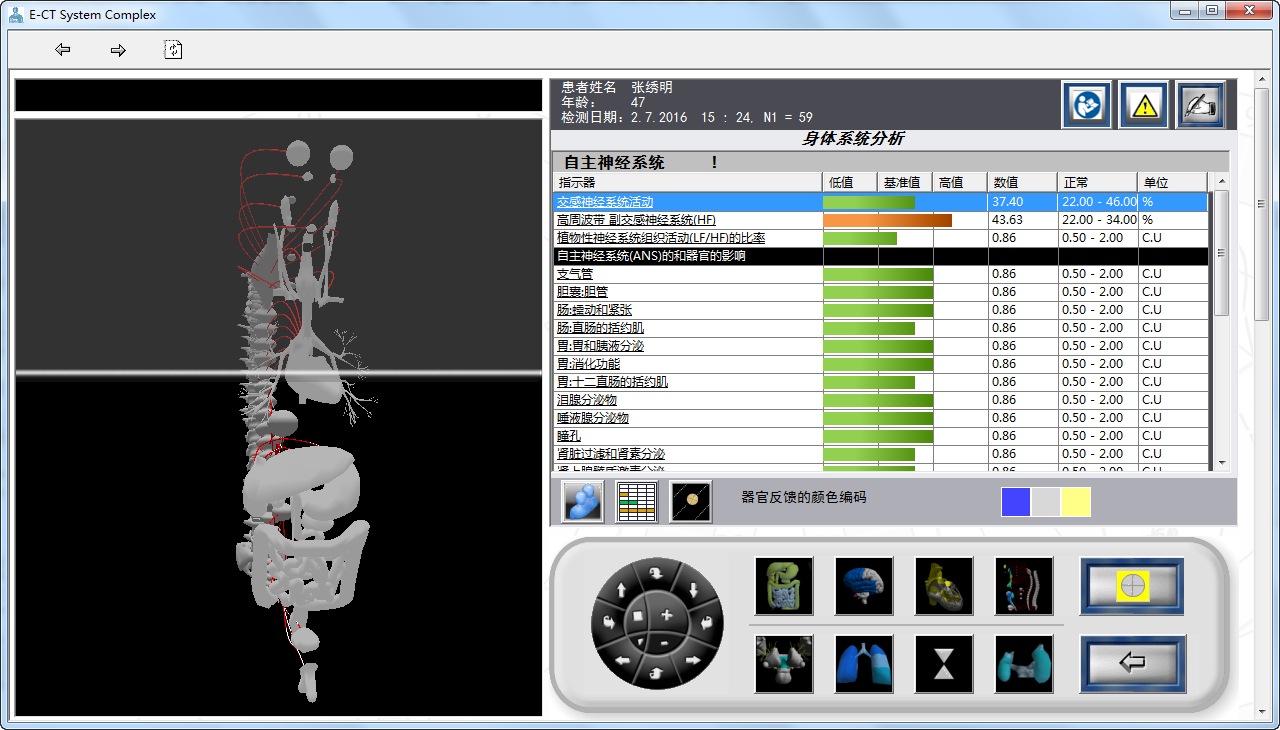Open the pen and notes button
Viewport: 1280px width, 730px height.
pyautogui.click(x=1200, y=104)
